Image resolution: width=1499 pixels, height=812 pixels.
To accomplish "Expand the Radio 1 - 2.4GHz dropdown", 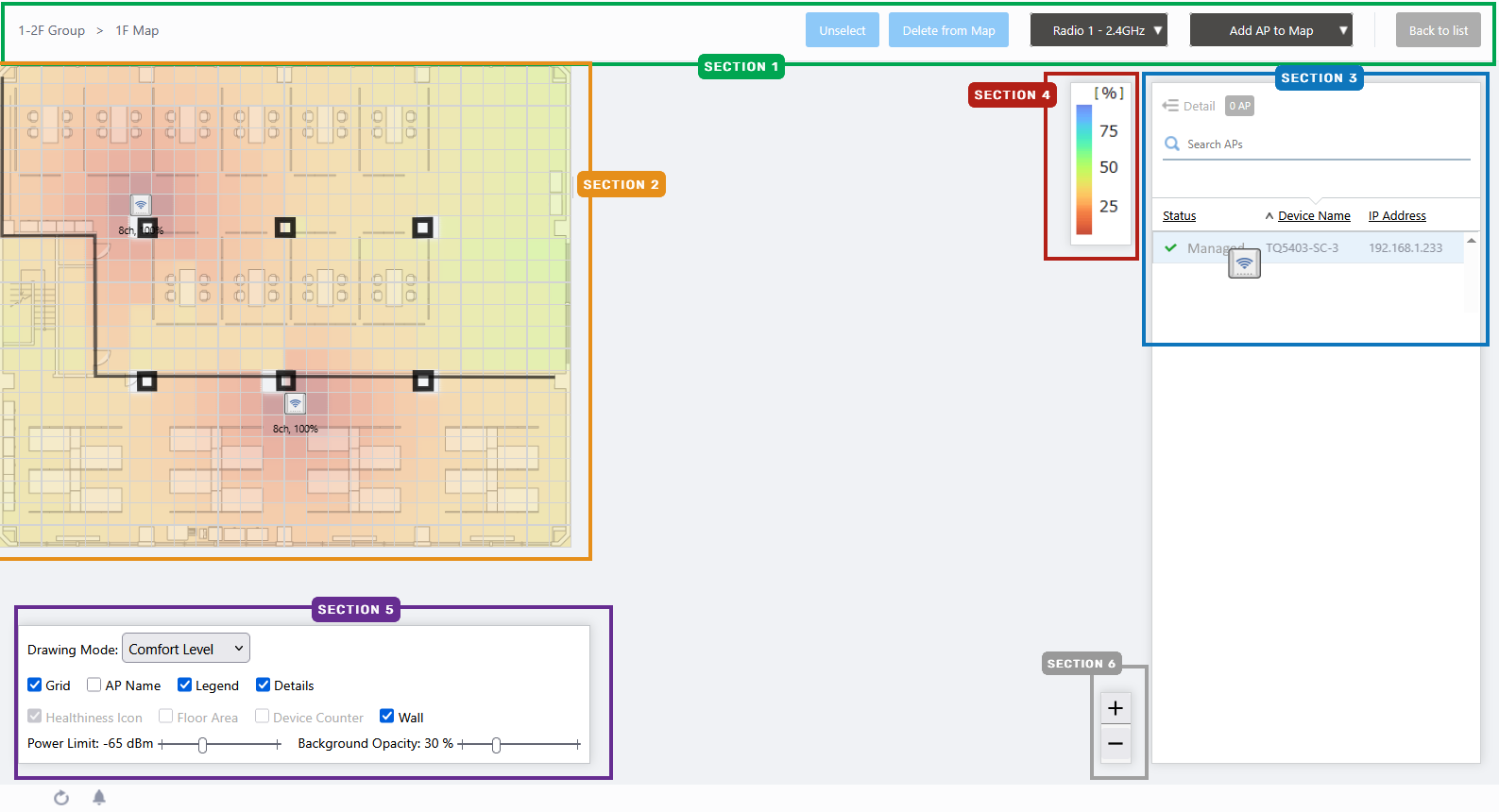I will coord(1099,30).
